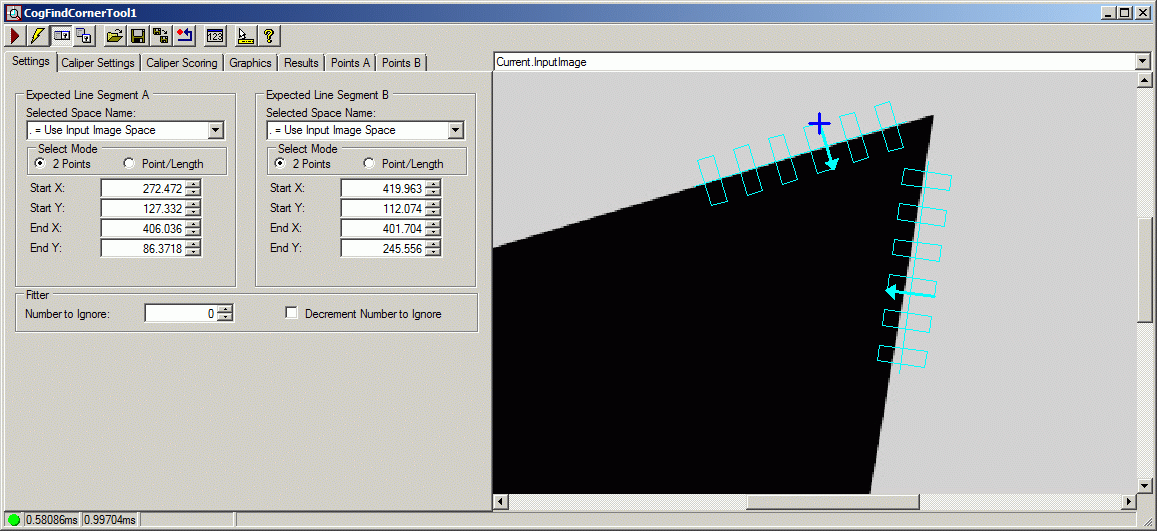Expand the Current.InputImage display dropdown
Viewport: 1157px width, 531px height.
[x=1143, y=62]
